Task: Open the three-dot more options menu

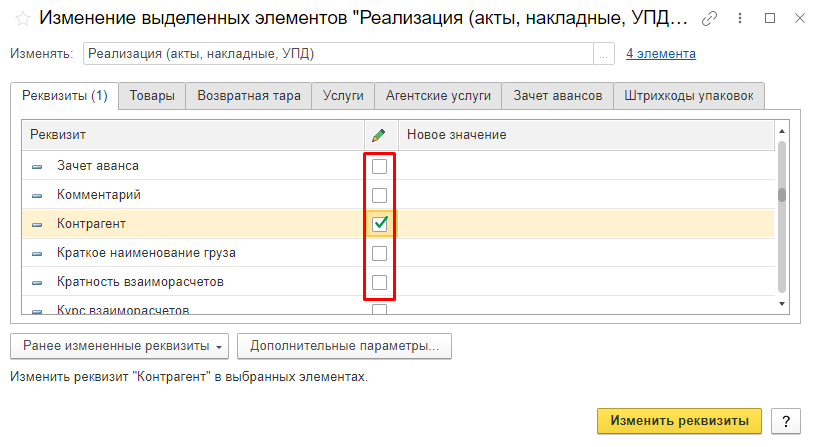Action: 741,18
